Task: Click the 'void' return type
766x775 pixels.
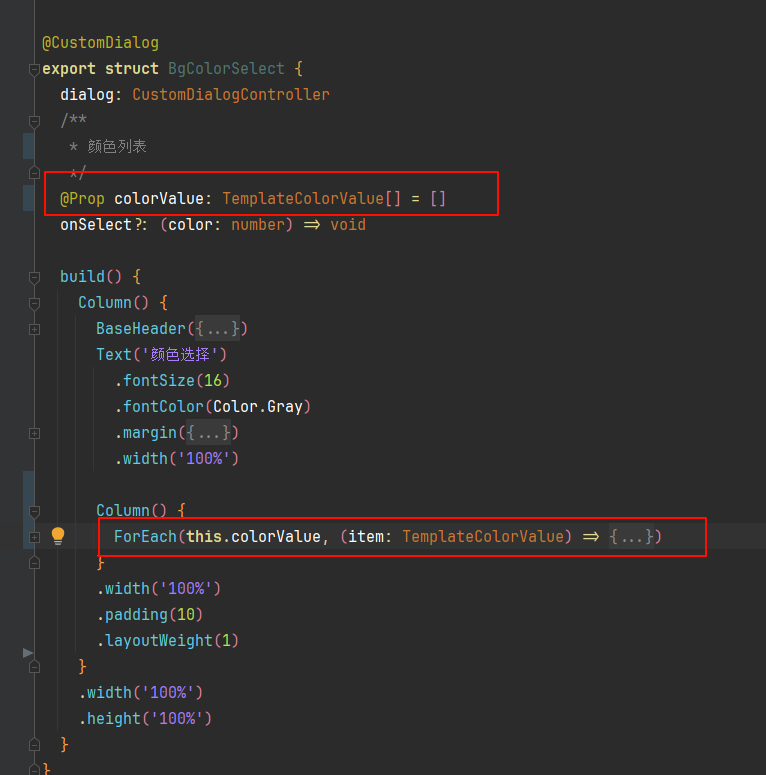Action: [348, 225]
